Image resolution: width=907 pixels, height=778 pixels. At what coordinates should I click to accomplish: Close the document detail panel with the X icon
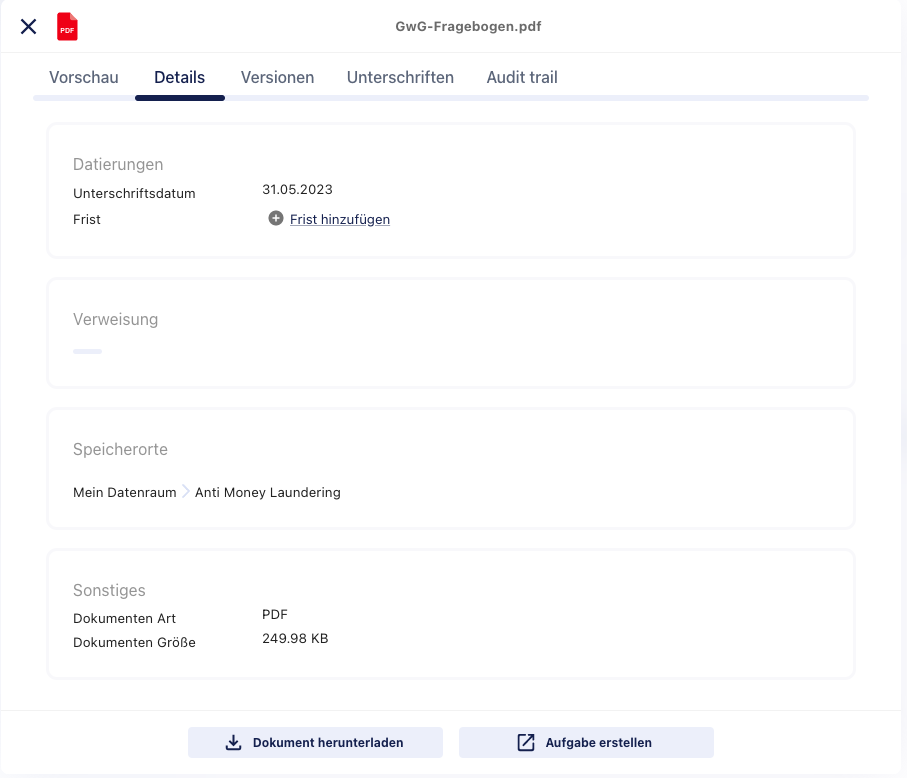[28, 27]
